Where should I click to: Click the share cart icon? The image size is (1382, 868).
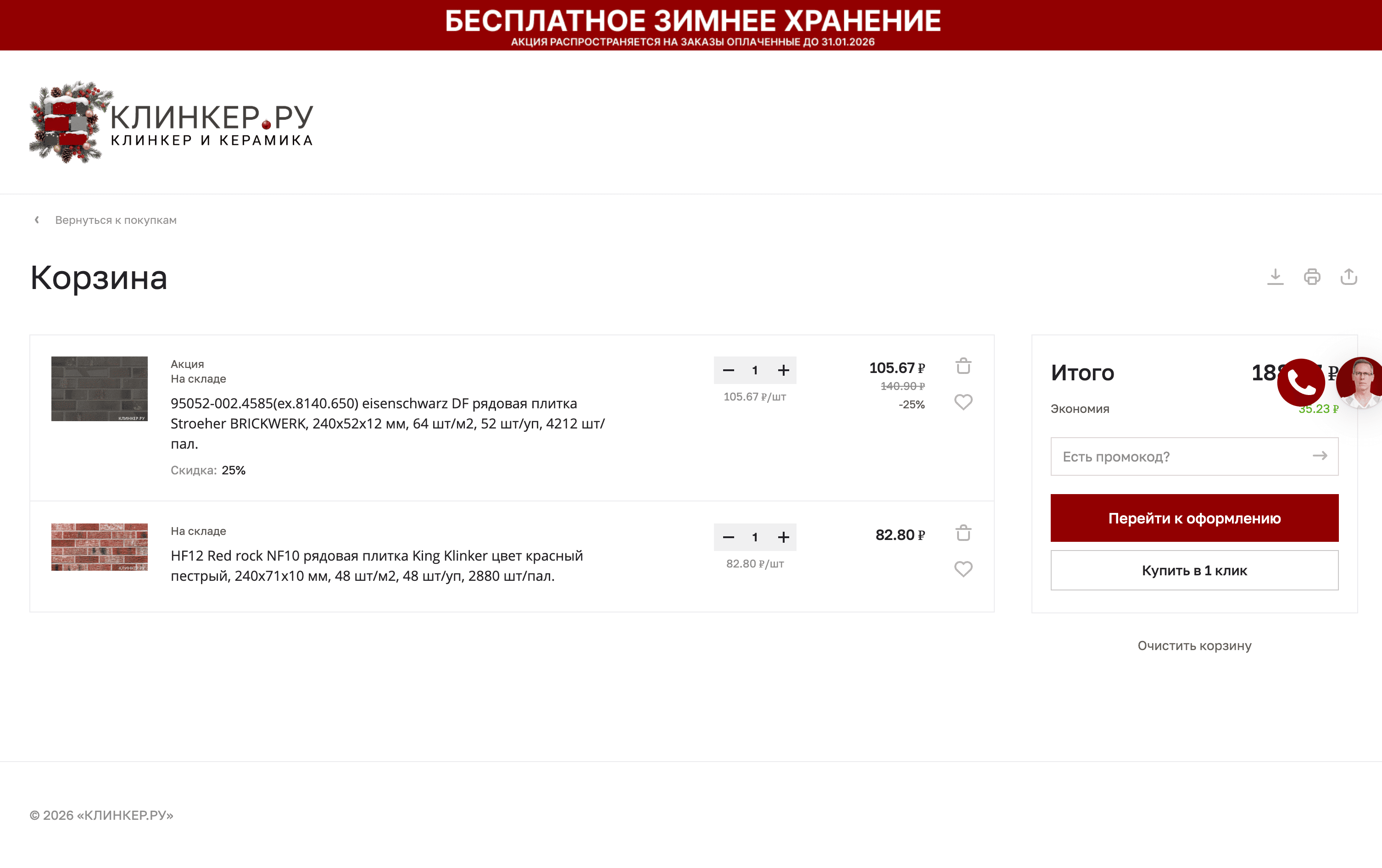pos(1348,277)
